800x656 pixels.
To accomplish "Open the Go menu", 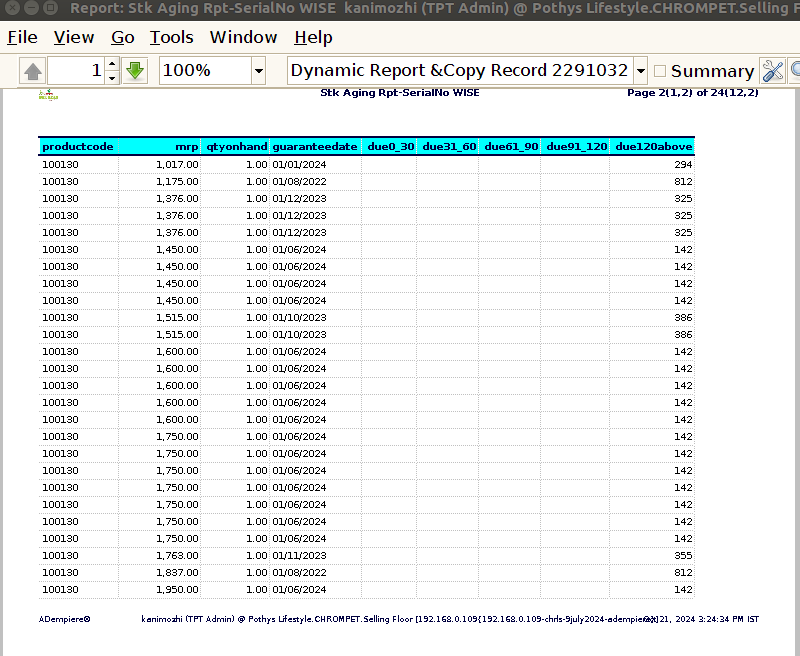I will point(122,37).
